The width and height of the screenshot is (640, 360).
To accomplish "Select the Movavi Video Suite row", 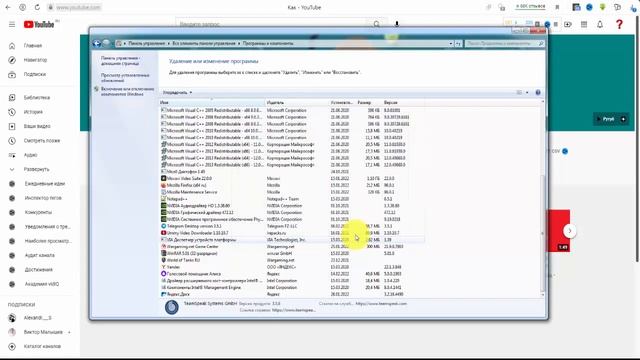I will point(292,178).
